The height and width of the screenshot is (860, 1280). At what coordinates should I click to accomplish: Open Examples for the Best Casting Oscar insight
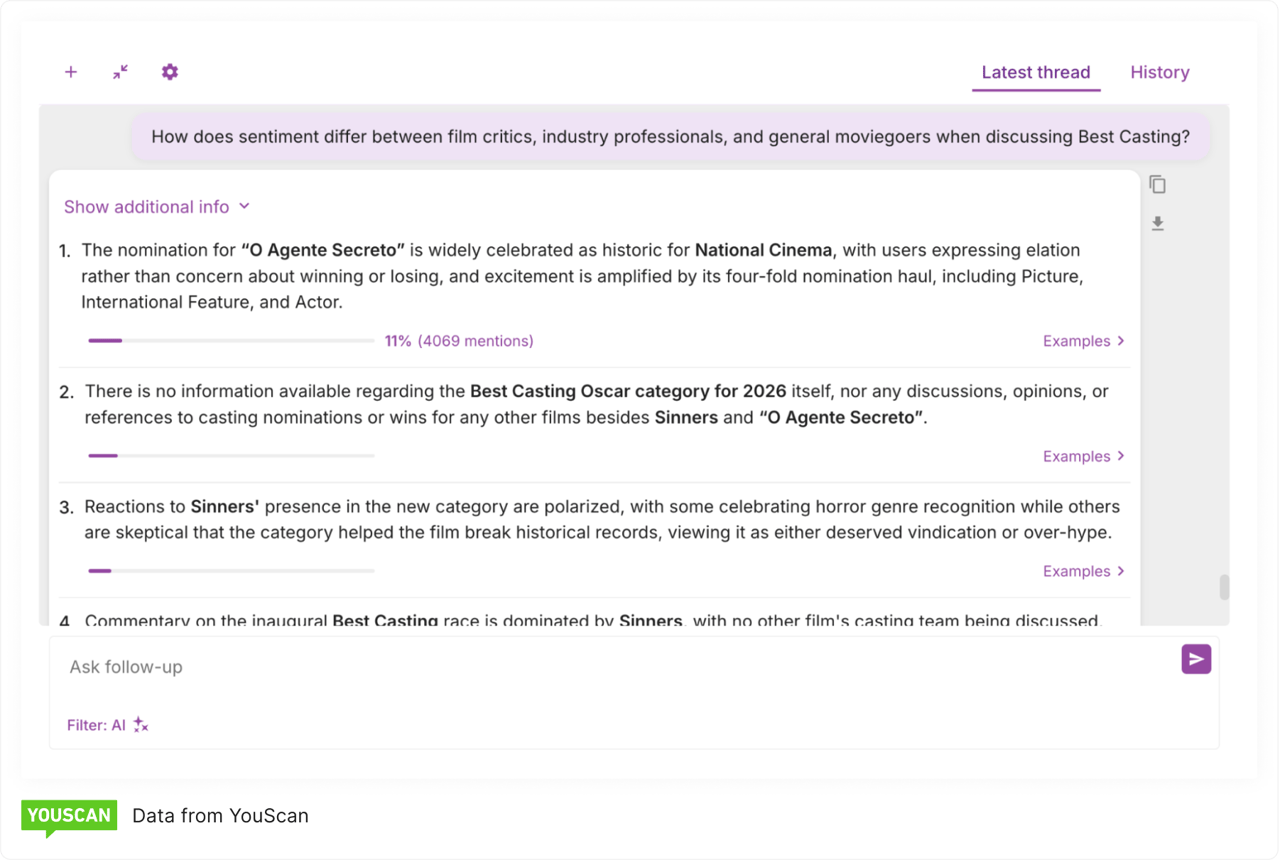[1083, 456]
